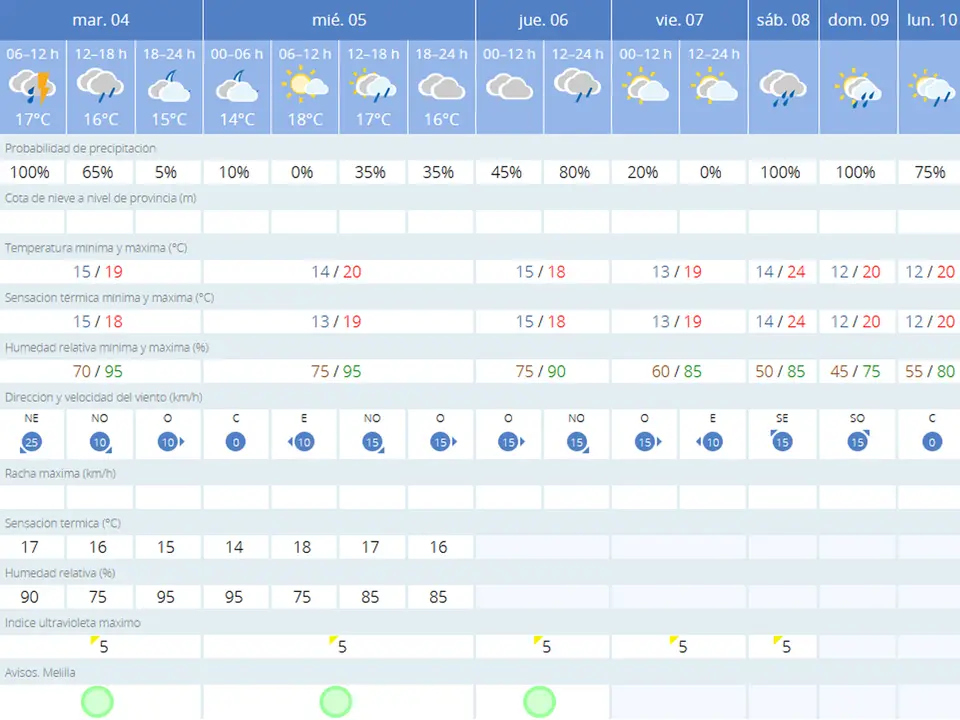960x720 pixels.
Task: Click the green warning circle for mié. 05
Action: [336, 702]
